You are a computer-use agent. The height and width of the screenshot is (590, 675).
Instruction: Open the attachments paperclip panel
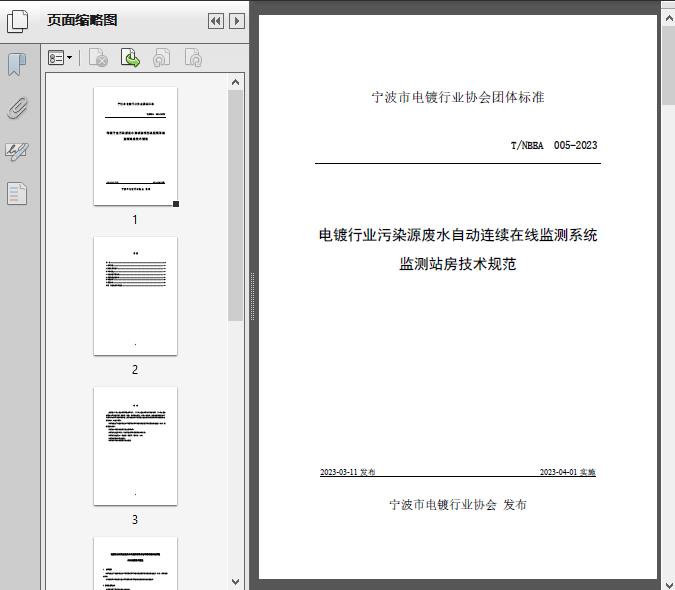17,108
